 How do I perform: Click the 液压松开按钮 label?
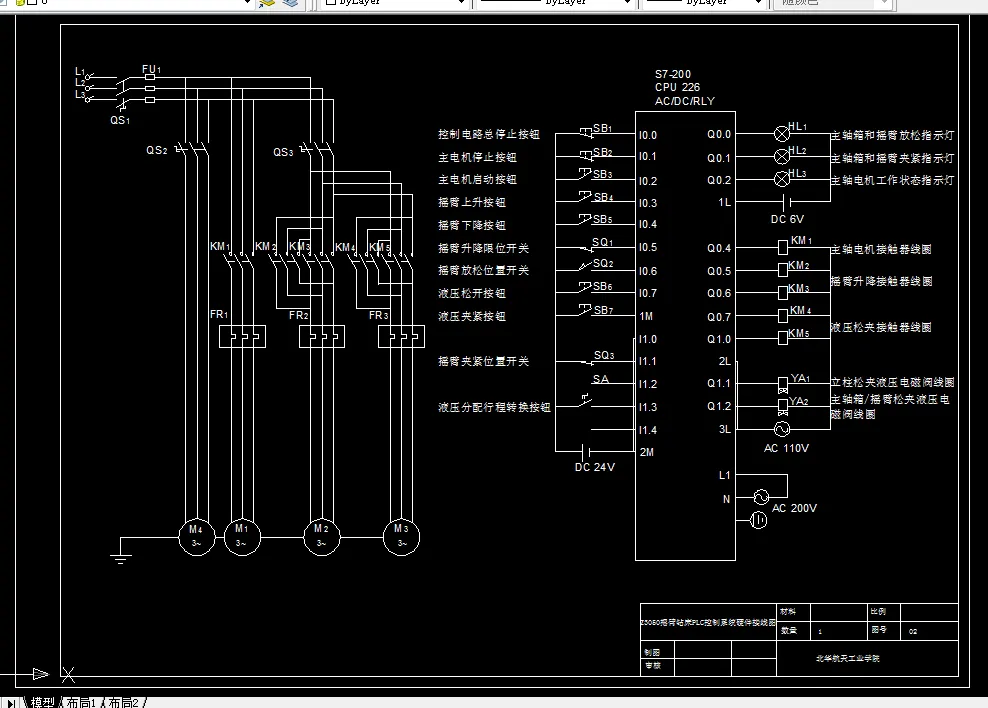472,294
